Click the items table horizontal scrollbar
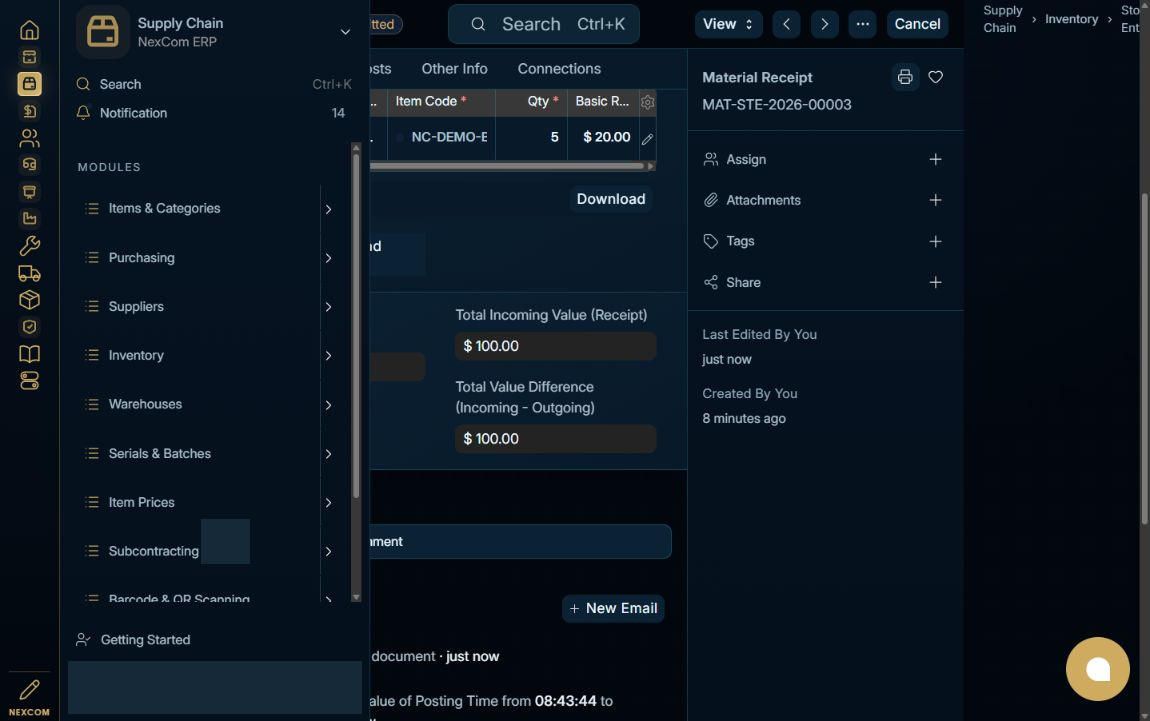 (506, 166)
